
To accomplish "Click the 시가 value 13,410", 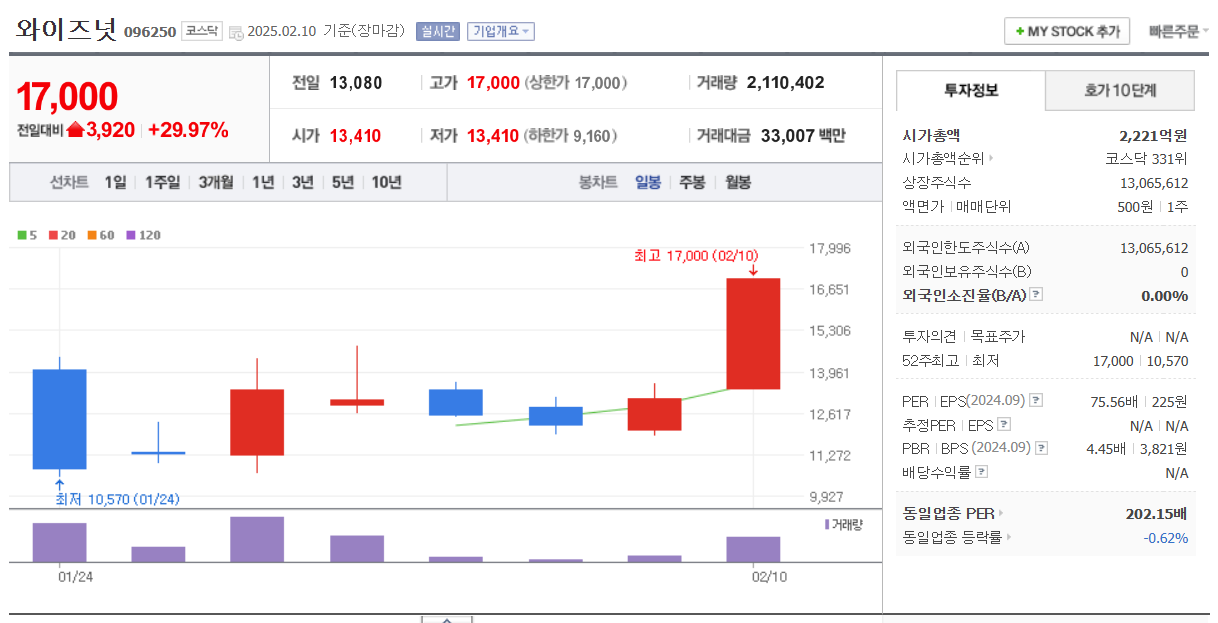I will [x=355, y=136].
